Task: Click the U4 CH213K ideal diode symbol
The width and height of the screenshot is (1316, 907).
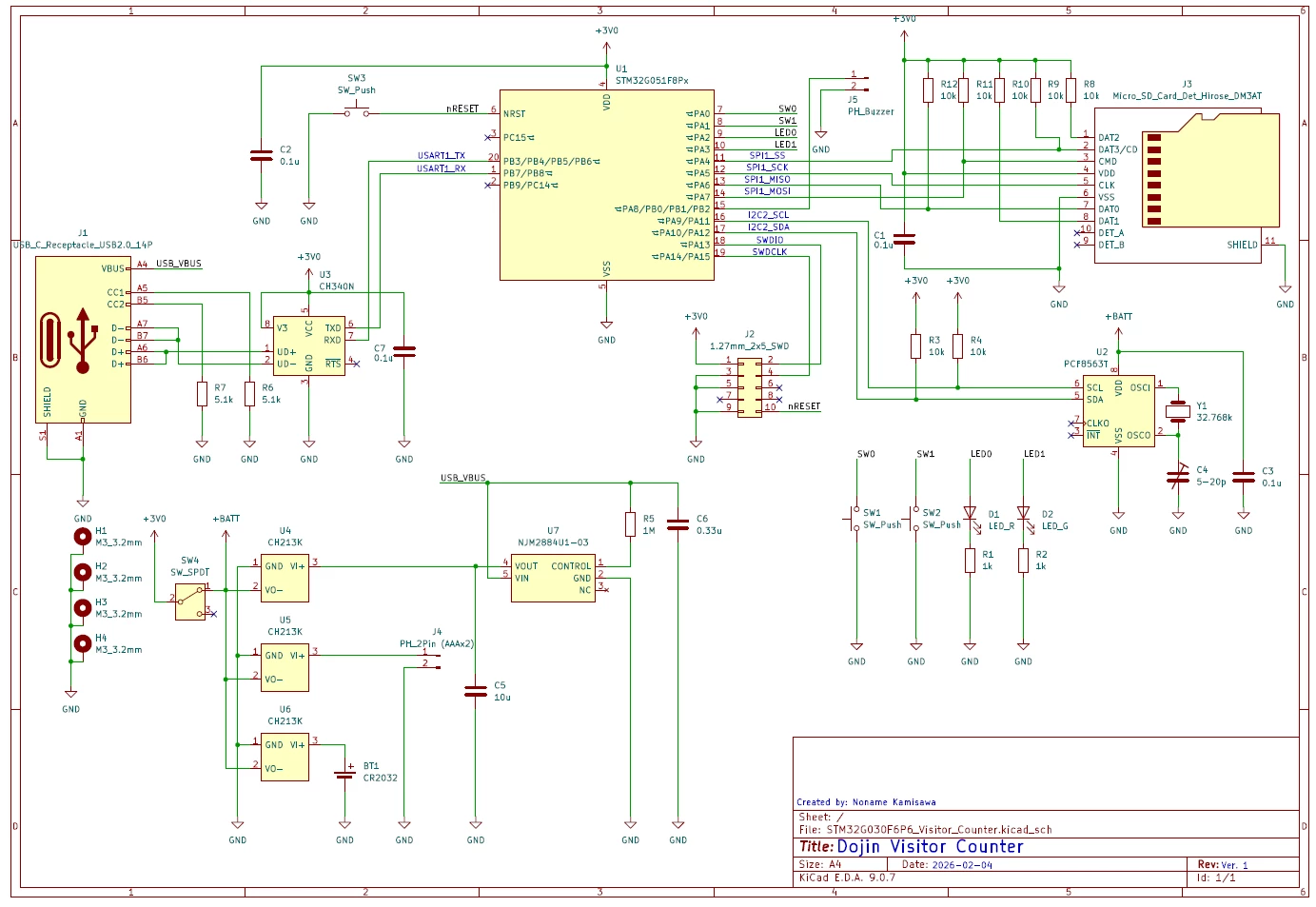Action: 285,578
